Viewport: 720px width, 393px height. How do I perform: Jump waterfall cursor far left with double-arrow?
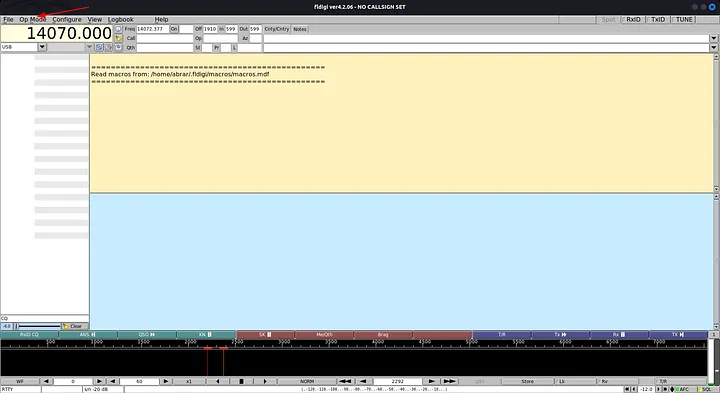[x=345, y=381]
